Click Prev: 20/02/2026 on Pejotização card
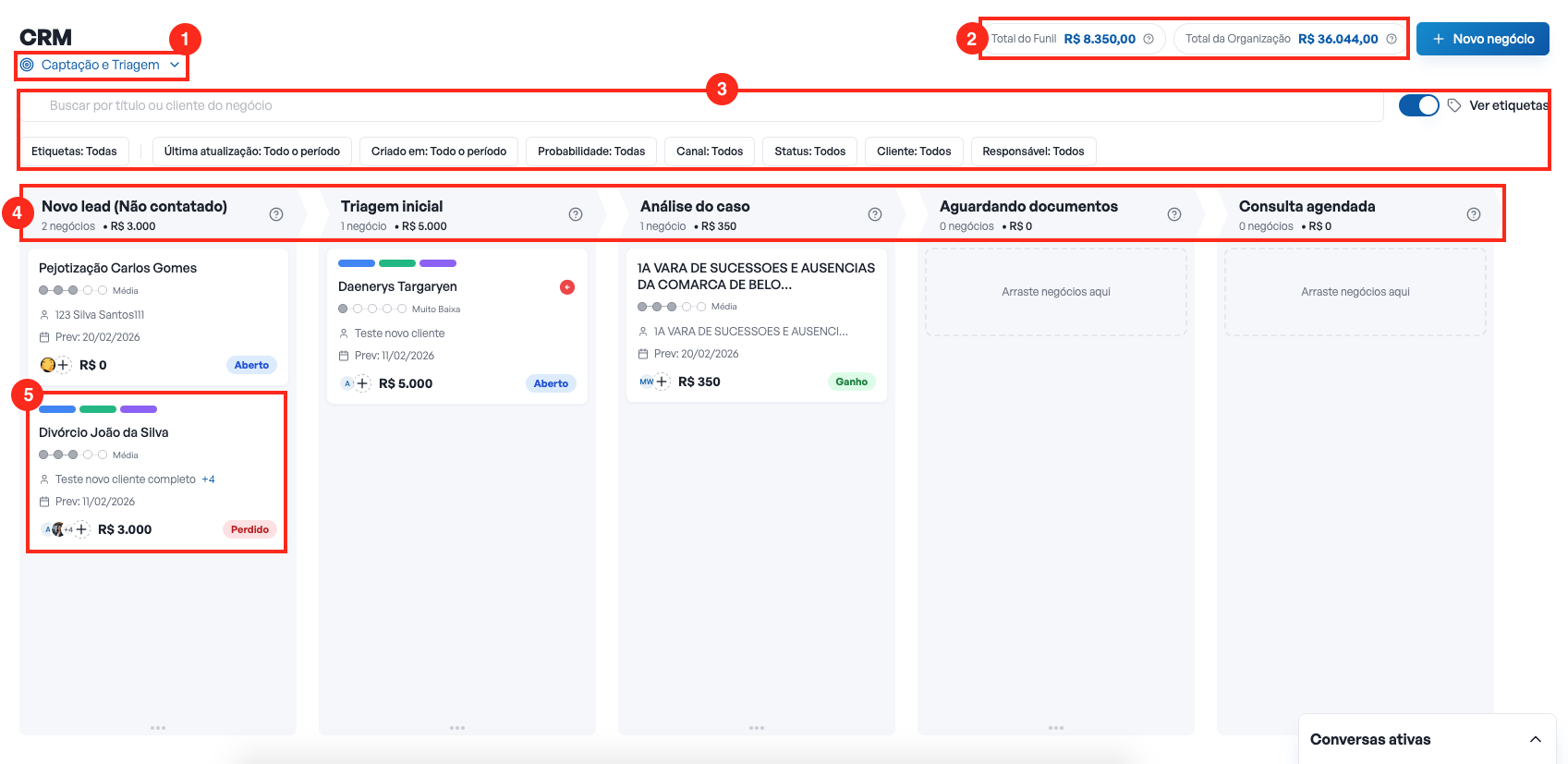 [x=97, y=337]
